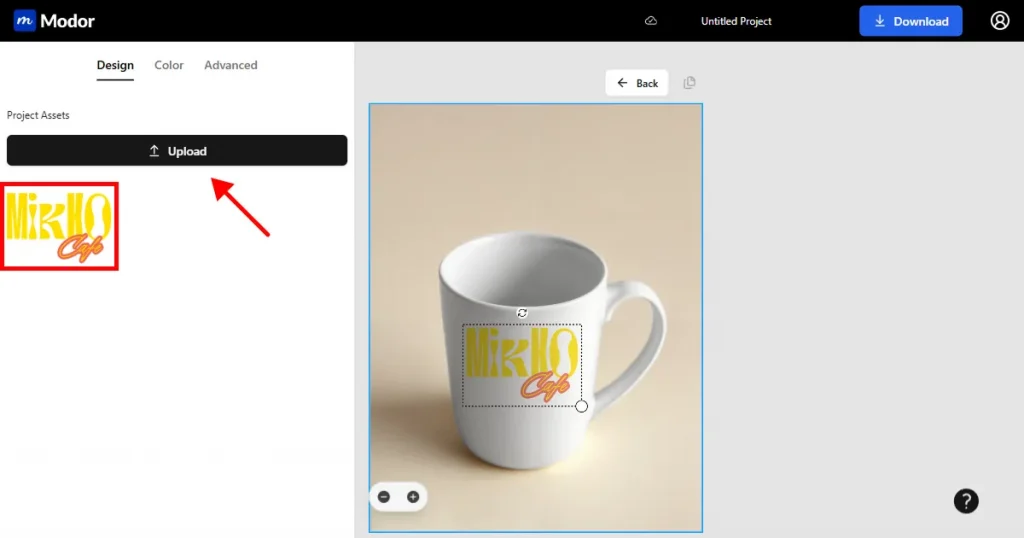Image resolution: width=1024 pixels, height=538 pixels.
Task: Go back with the Back button
Action: click(x=637, y=83)
